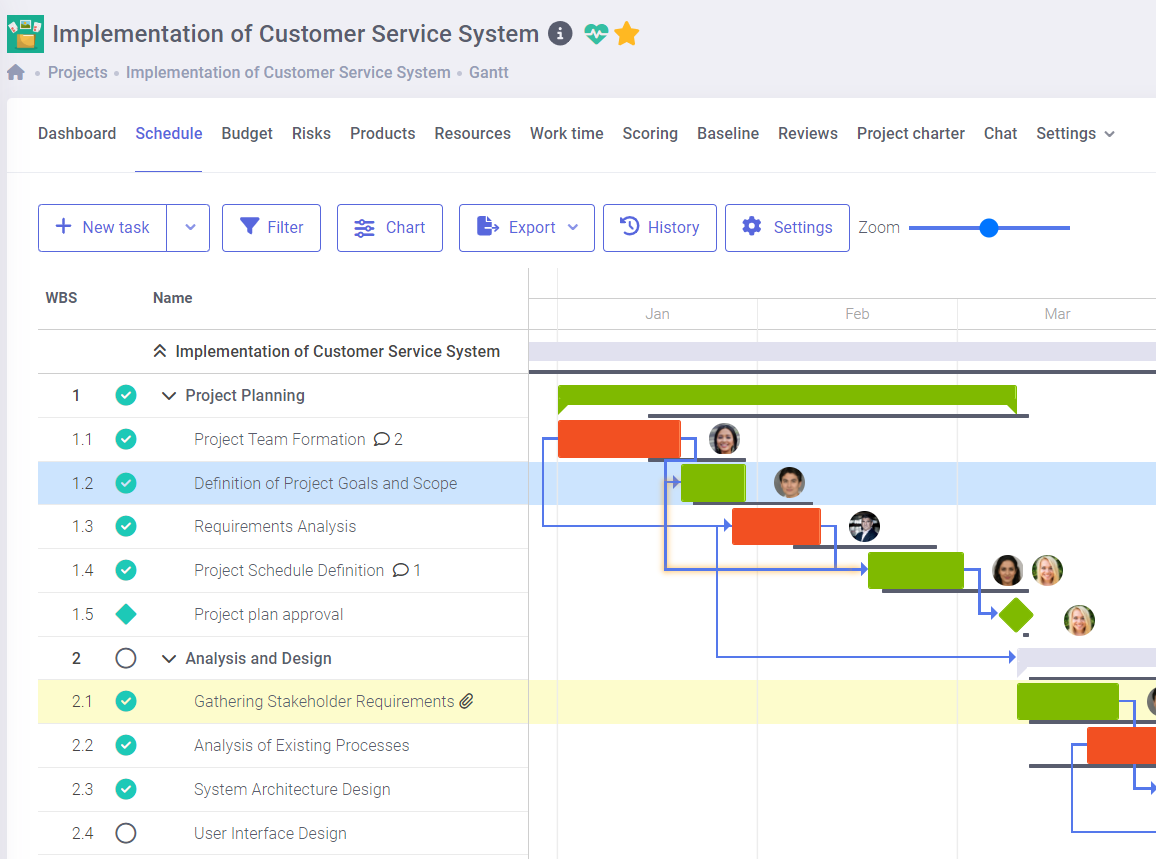Adjust the Gantt Zoom slider
The width and height of the screenshot is (1156, 859).
[989, 227]
